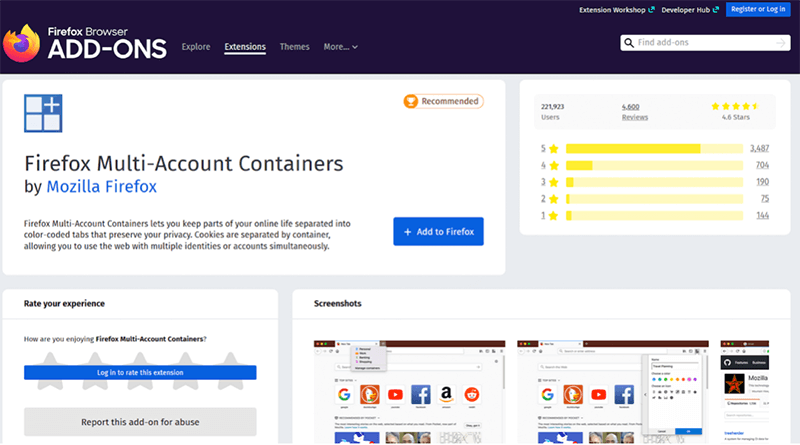Click Report this add-on for abuse

[x=140, y=422]
